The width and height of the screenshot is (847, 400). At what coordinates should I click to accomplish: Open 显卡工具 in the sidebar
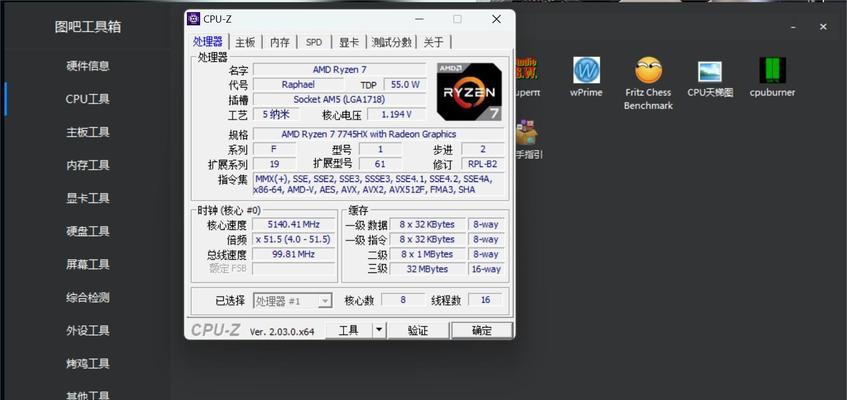(x=88, y=198)
